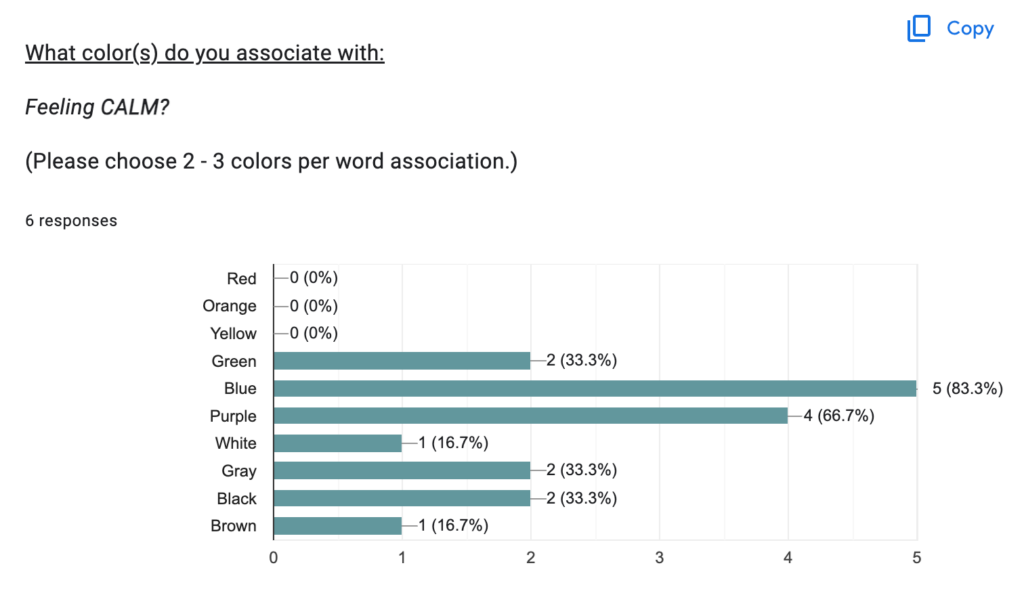Click the Copy text link

click(970, 28)
